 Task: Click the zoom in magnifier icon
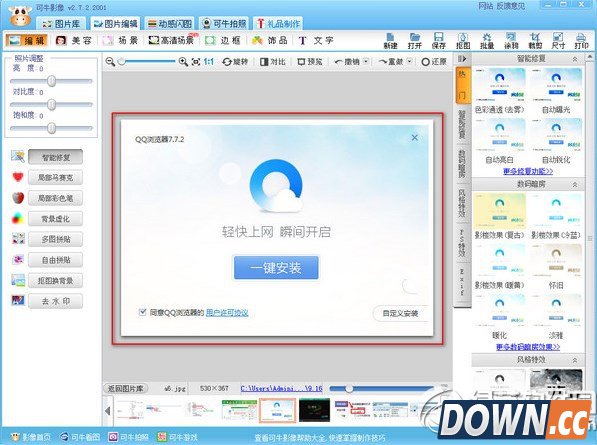coord(183,62)
